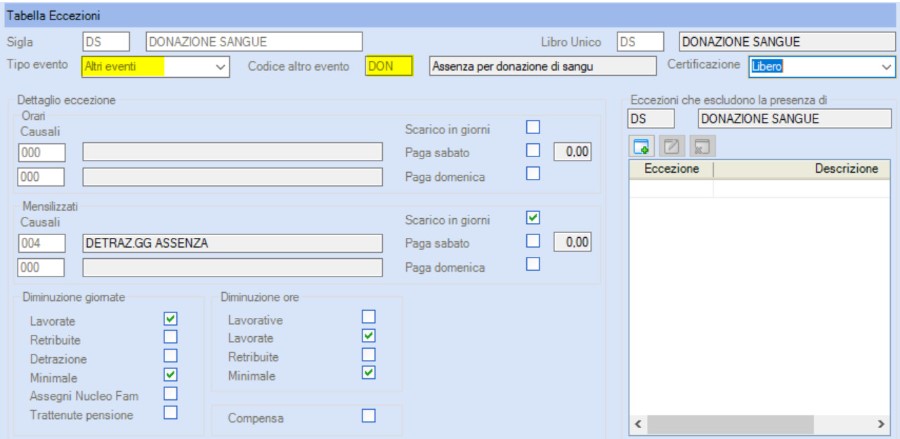Click the delete exception icon in the exclusions toolbar
This screenshot has width=900, height=439.
(702, 146)
